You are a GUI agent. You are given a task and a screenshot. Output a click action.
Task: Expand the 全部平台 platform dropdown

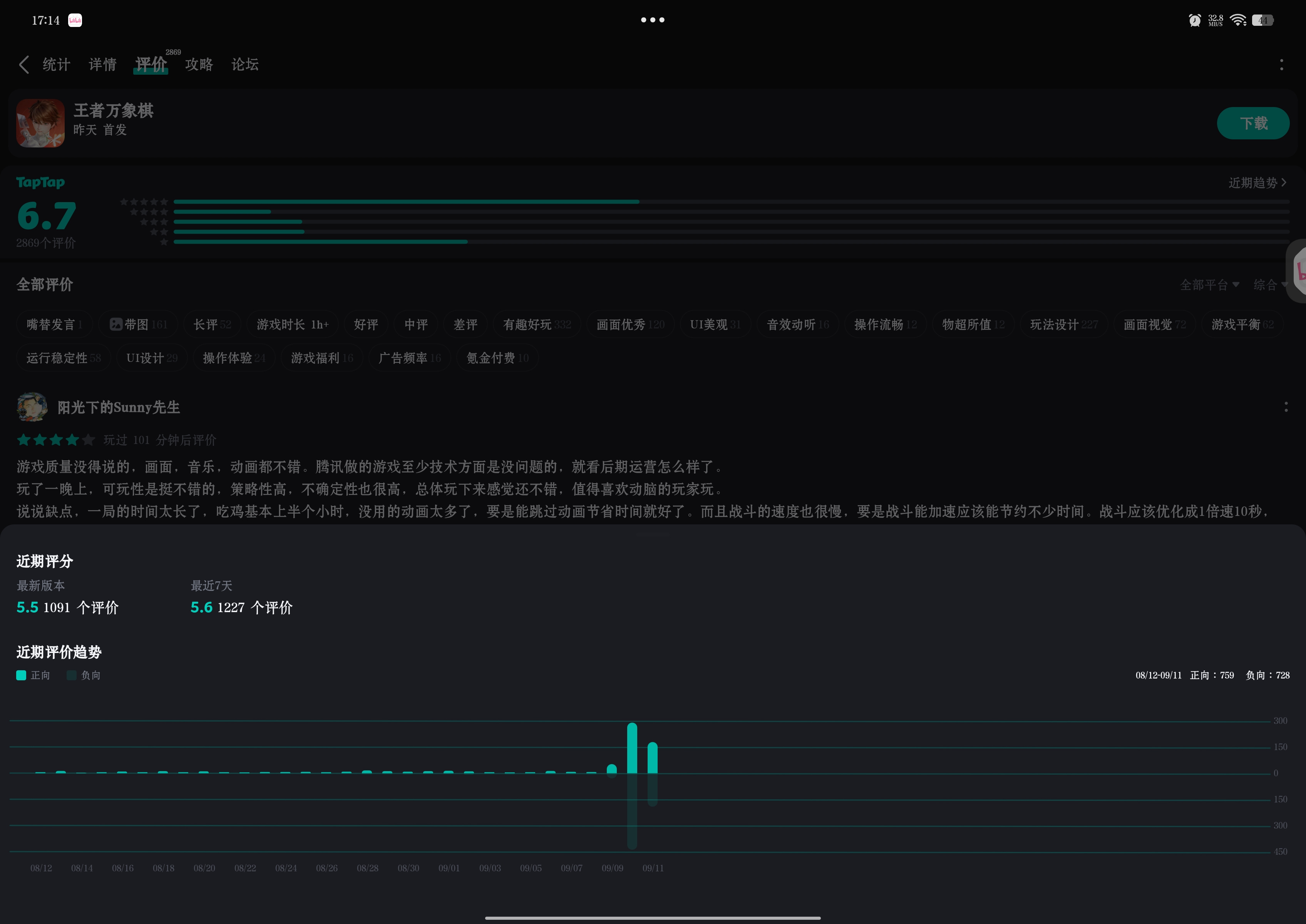1209,285
